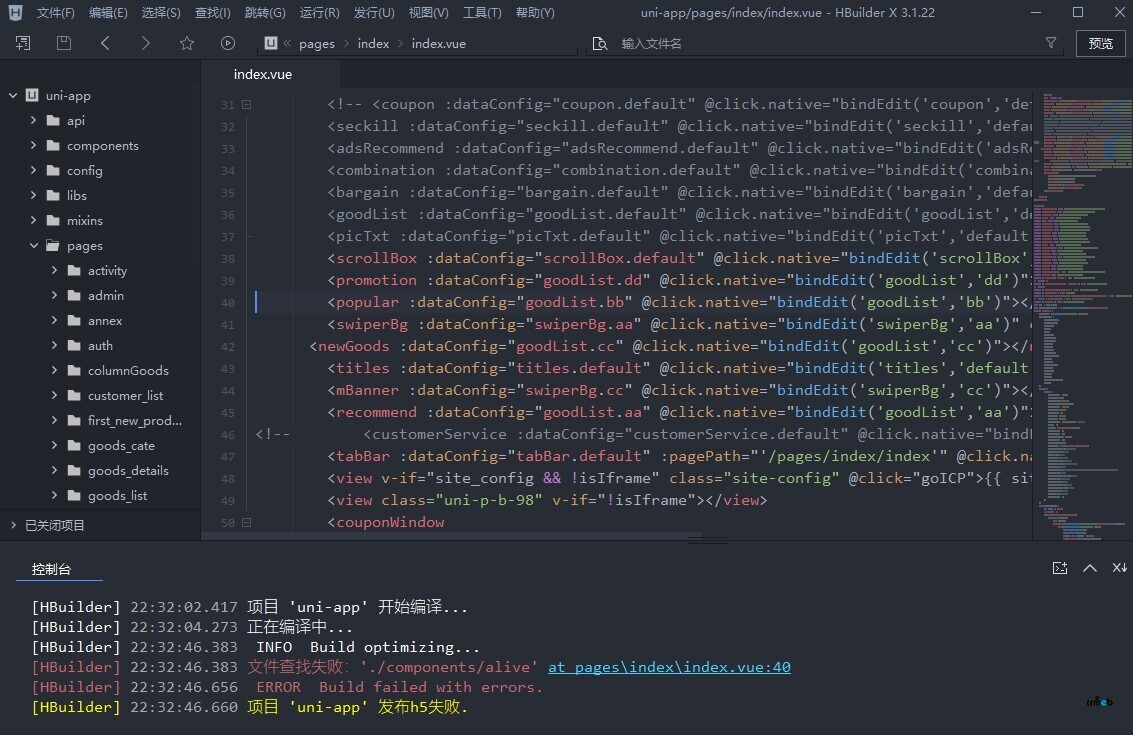The height and width of the screenshot is (735, 1133).
Task: Expand the activity folder
Action: pyautogui.click(x=54, y=270)
